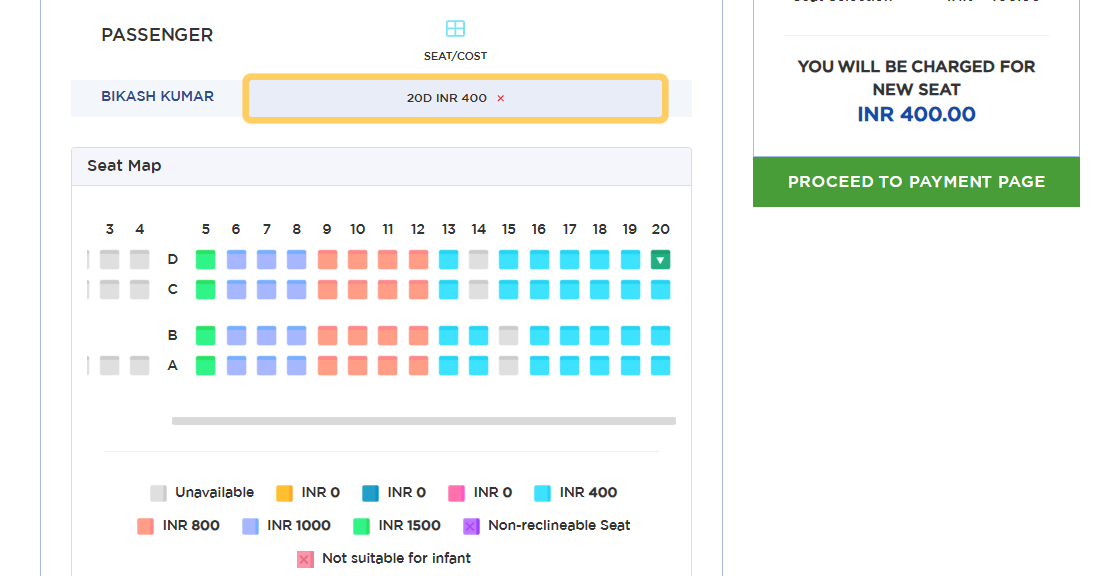Click the Seat Map panel header

[x=381, y=167]
